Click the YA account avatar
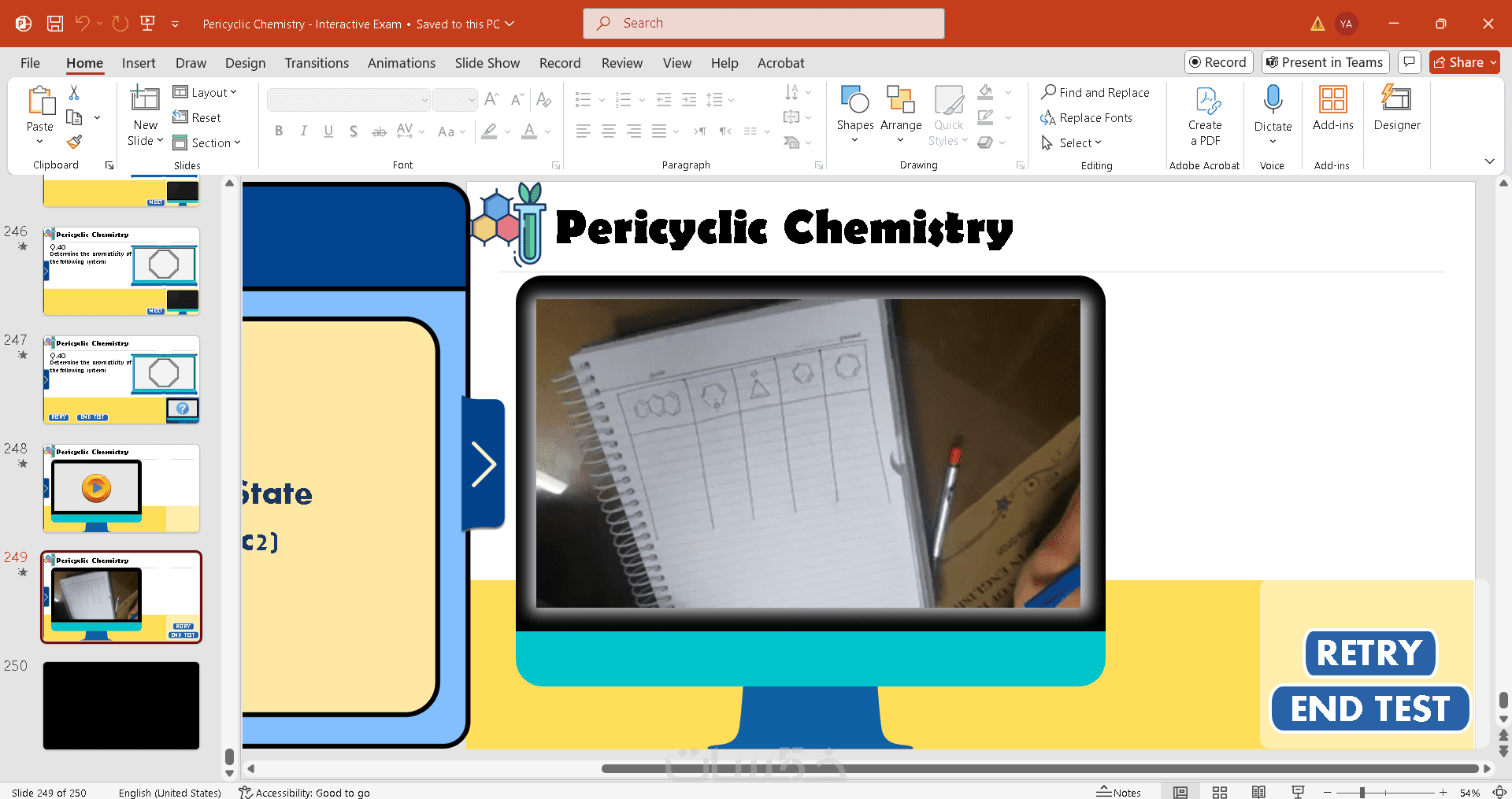This screenshot has width=1512, height=799. pyautogui.click(x=1347, y=24)
